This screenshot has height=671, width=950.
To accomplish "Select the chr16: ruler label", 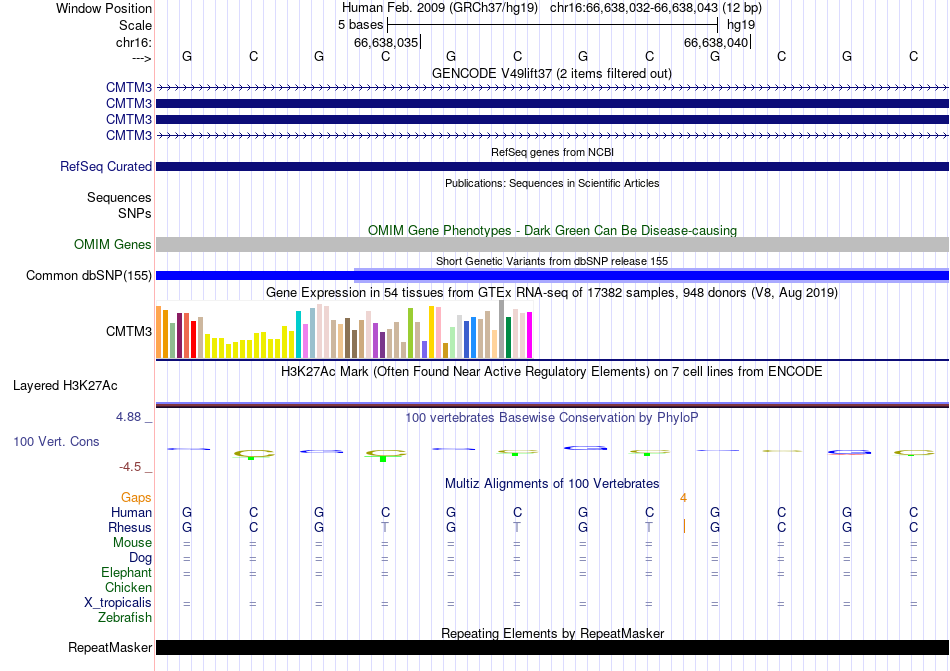I will (x=133, y=42).
